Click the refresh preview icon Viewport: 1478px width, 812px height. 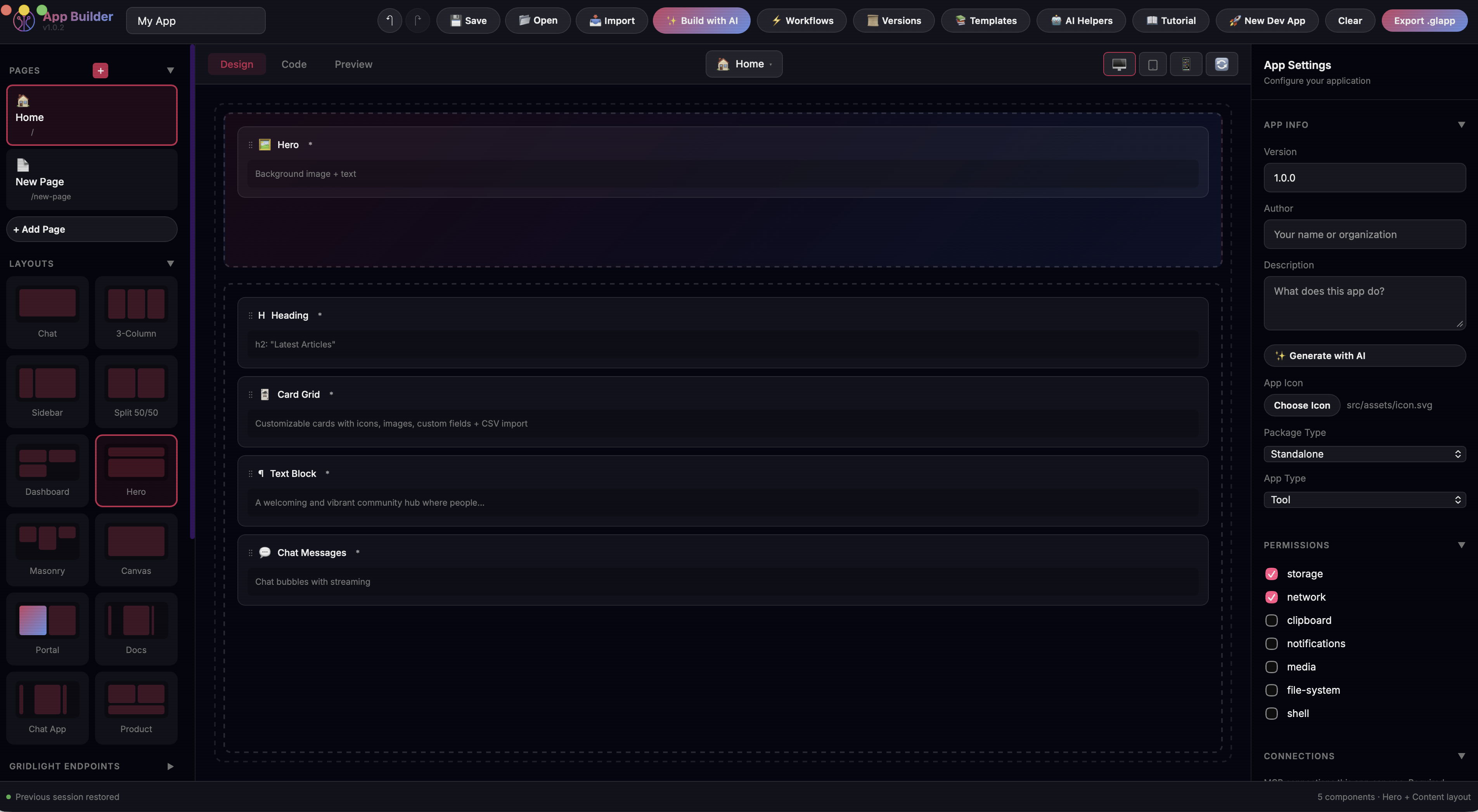(x=1222, y=64)
